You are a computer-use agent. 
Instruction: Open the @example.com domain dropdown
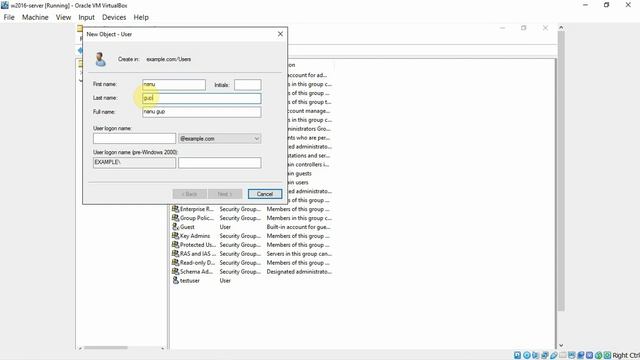pyautogui.click(x=220, y=138)
